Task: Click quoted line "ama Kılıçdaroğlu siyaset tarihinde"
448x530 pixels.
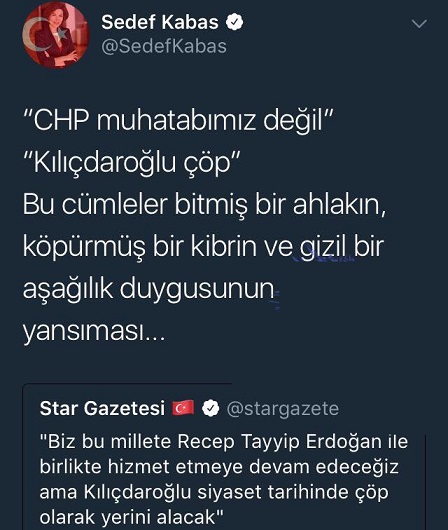Action: tap(214, 492)
